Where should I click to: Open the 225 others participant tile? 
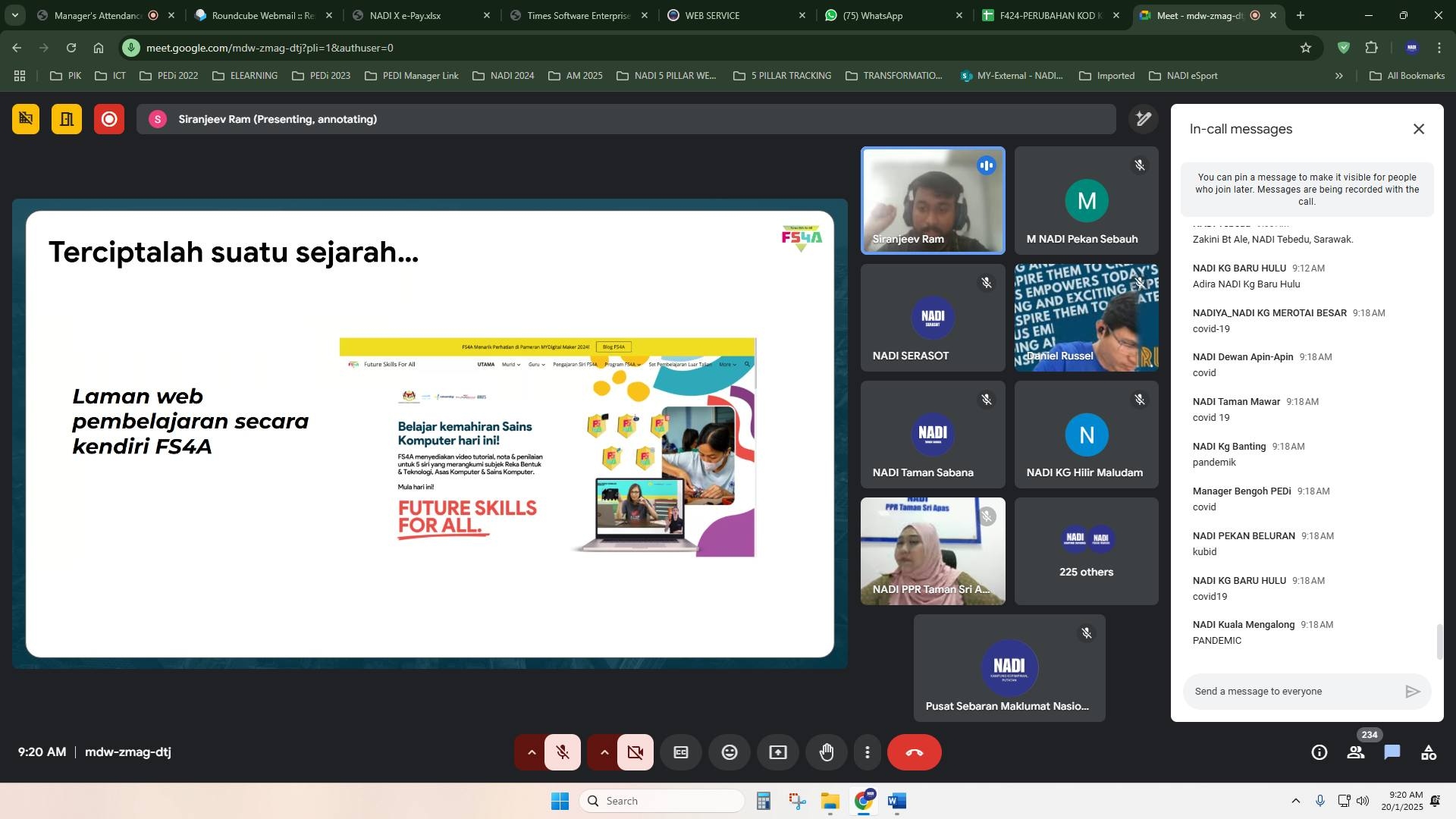pyautogui.click(x=1086, y=551)
